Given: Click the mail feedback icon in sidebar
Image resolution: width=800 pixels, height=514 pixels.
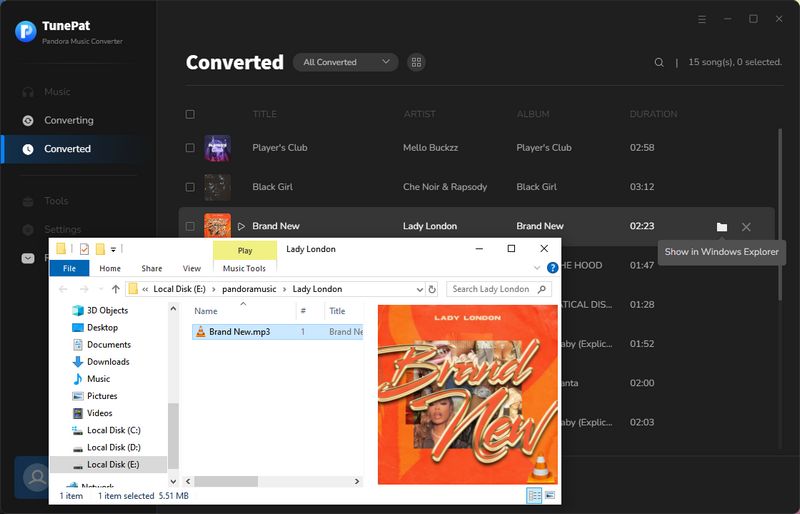Looking at the screenshot, I should pyautogui.click(x=28, y=258).
